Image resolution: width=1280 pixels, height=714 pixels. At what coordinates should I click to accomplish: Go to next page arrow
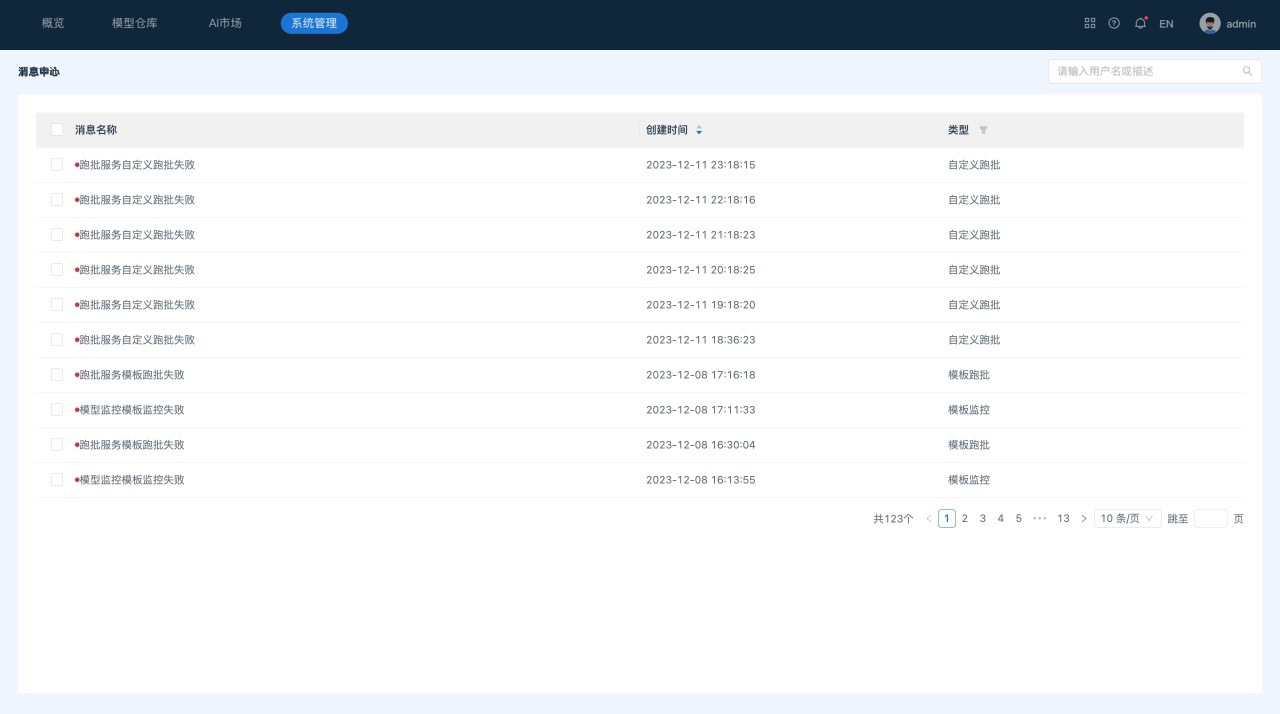coord(1084,518)
